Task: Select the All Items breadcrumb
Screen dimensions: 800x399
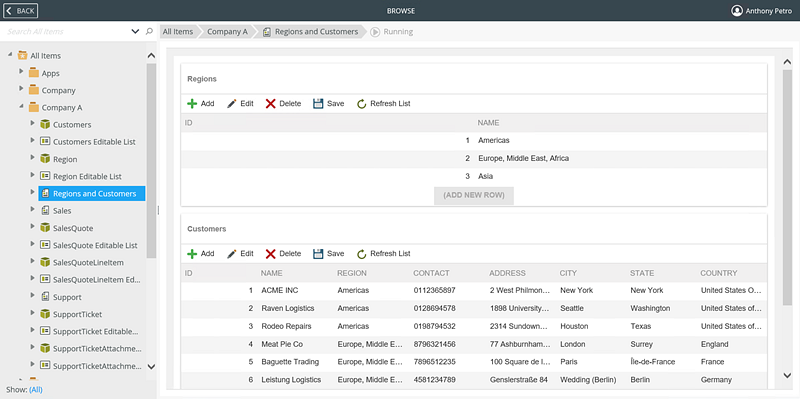Action: tap(178, 32)
